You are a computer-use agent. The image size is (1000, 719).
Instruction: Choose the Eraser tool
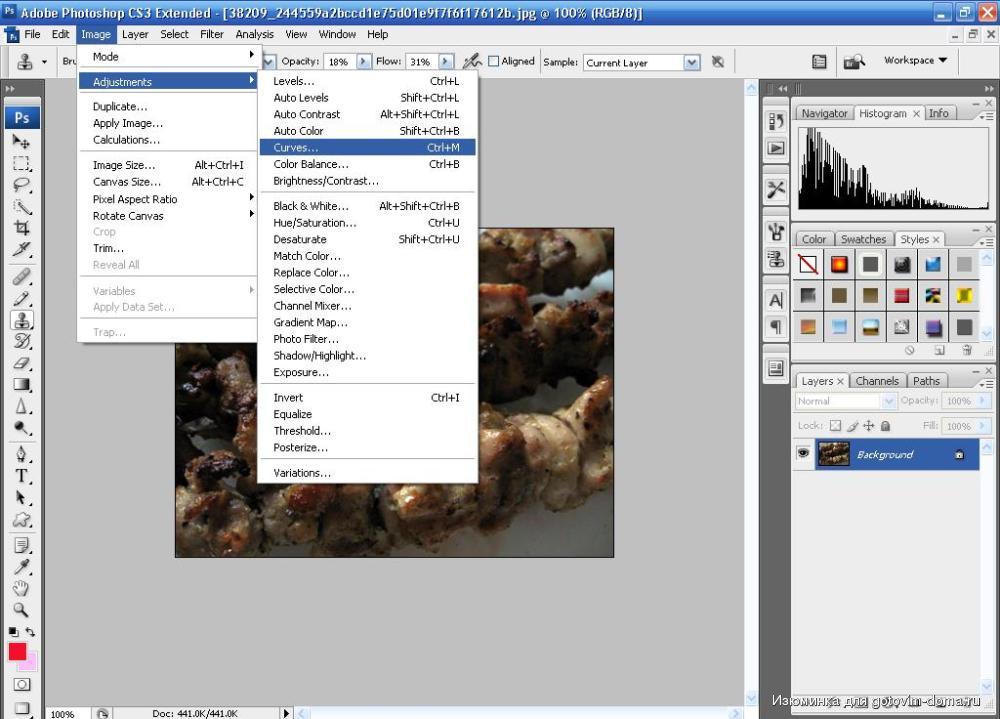point(22,363)
